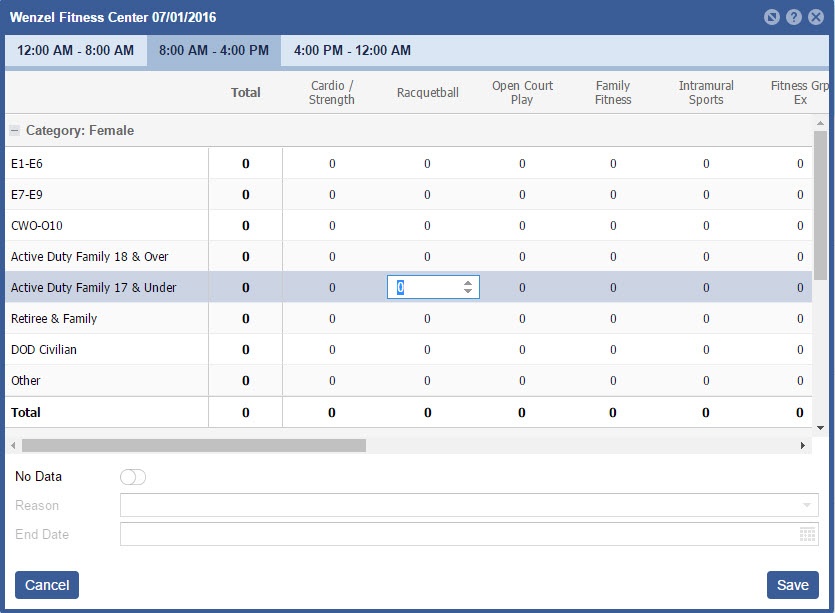
Task: Click the help question mark icon
Action: click(x=793, y=18)
